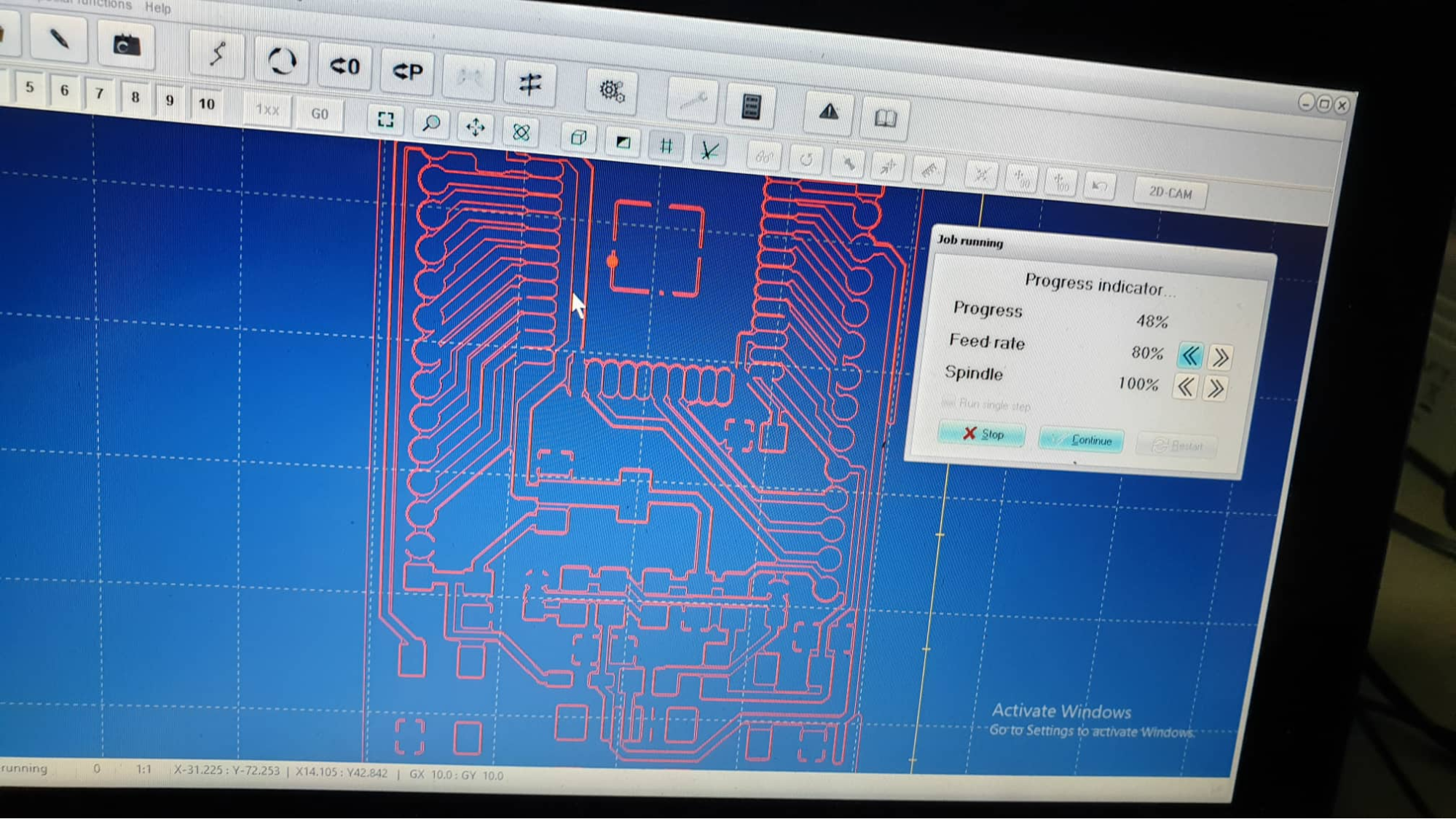This screenshot has width=1456, height=819.
Task: Click the move to zero position icon
Action: [344, 67]
